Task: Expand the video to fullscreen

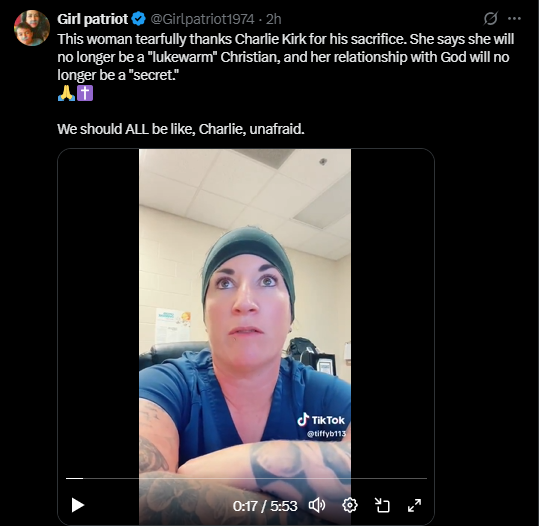Action: point(414,505)
